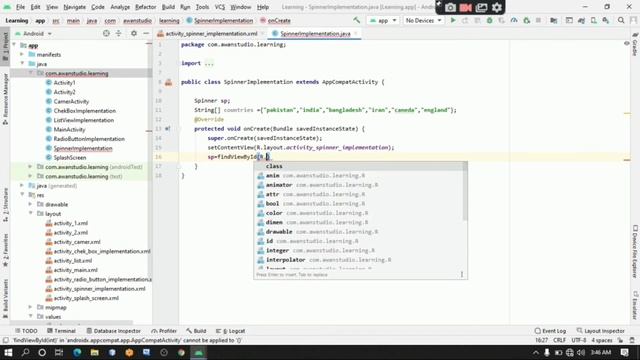Click the Stop run square icon
This screenshot has height=360, width=640.
point(538,20)
